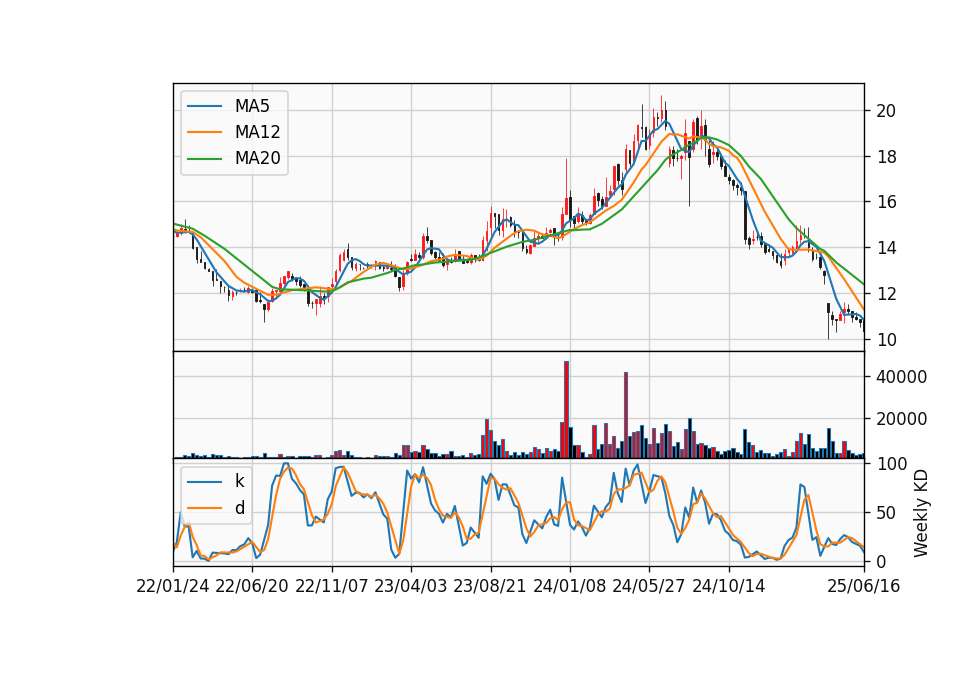Click the orange MA12 legend line sample
960x690 pixels.
tap(204, 132)
